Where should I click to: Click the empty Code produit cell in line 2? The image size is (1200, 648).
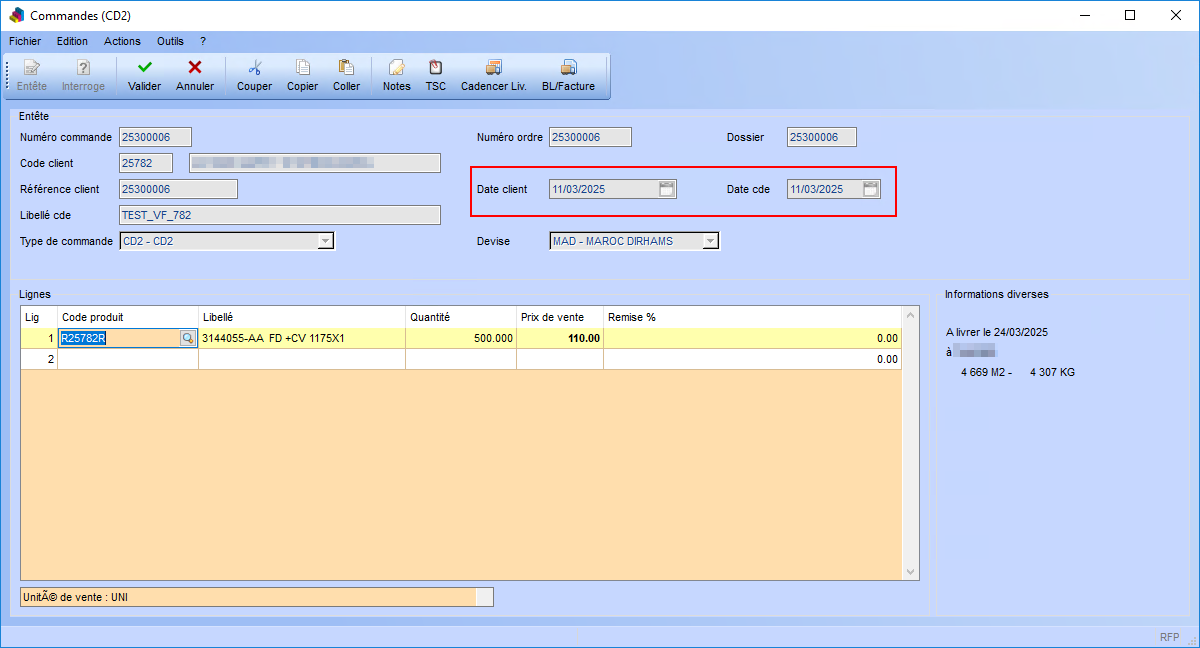point(128,359)
